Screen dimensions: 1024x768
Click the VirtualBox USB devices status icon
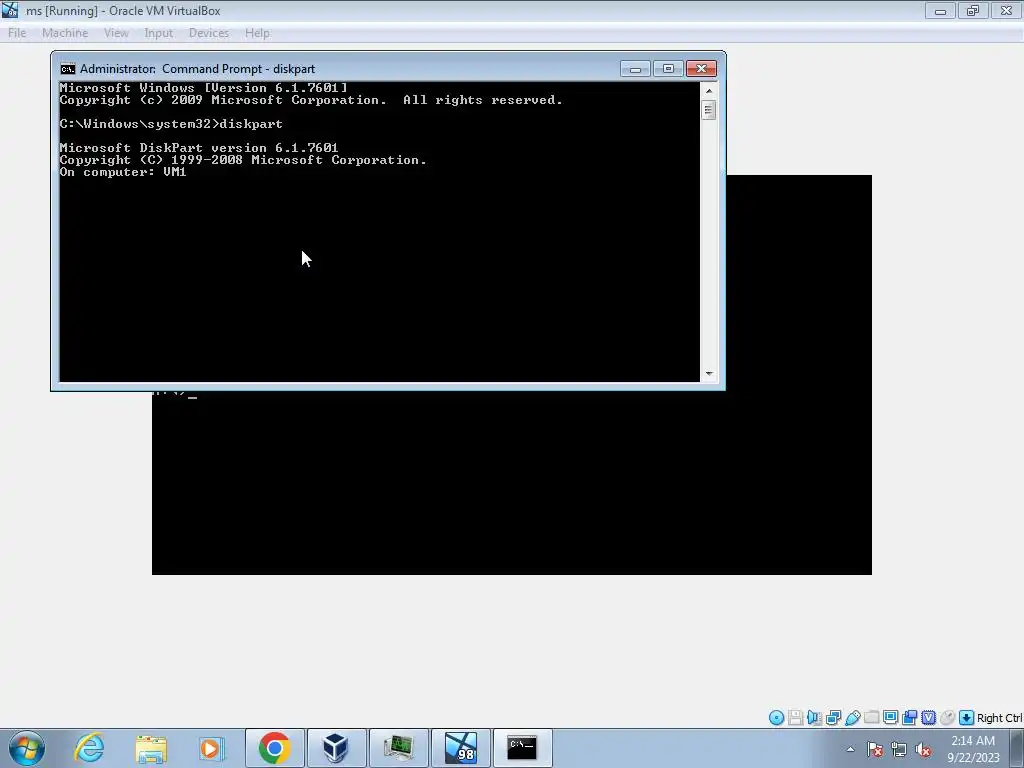[x=852, y=718]
